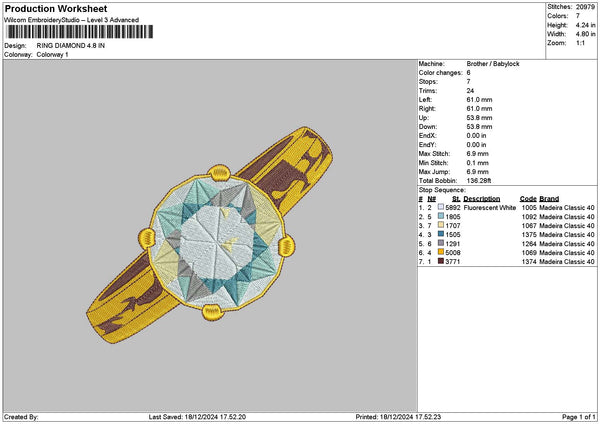This screenshot has height=424, width=600.
Task: Click the thread code 1375
Action: point(529,235)
